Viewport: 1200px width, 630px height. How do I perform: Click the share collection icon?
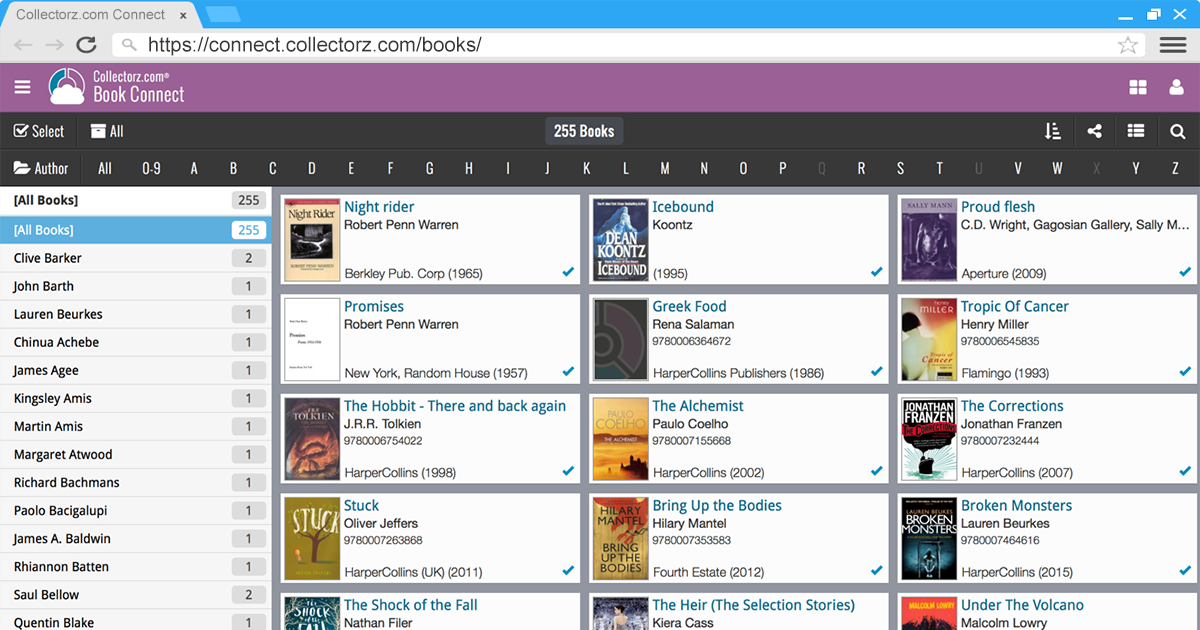[1095, 131]
